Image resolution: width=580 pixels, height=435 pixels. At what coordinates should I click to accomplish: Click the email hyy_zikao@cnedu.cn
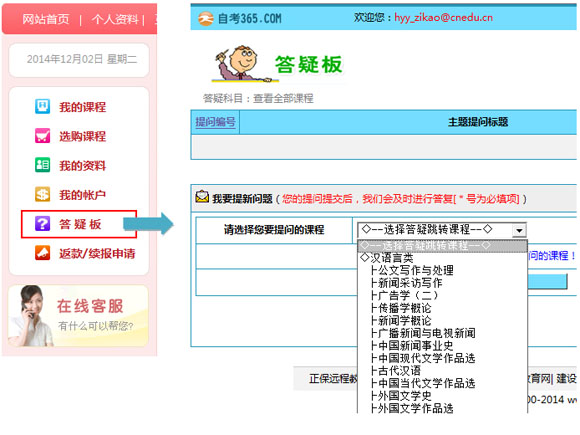point(444,17)
